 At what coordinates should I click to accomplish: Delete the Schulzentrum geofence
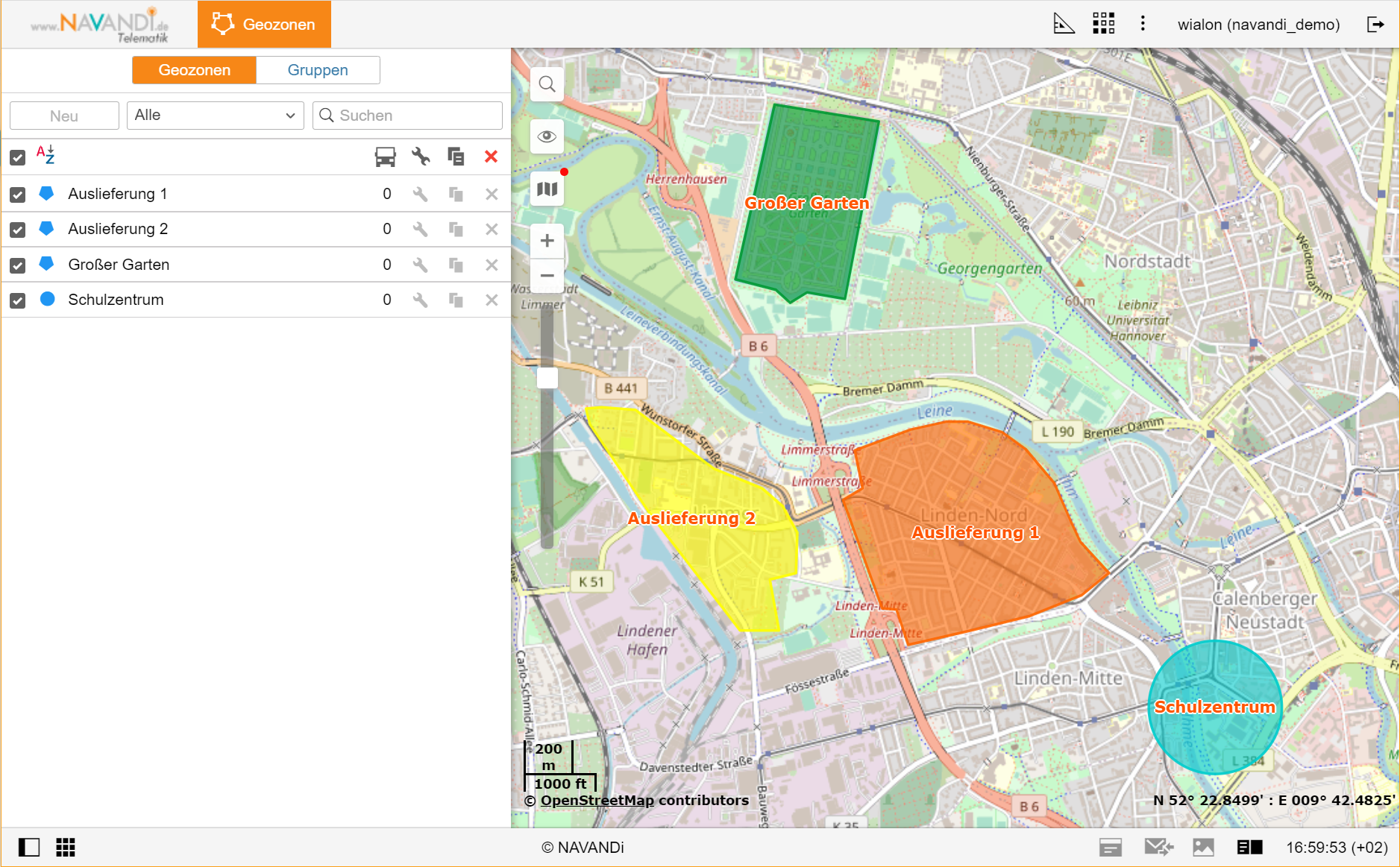coord(491,300)
